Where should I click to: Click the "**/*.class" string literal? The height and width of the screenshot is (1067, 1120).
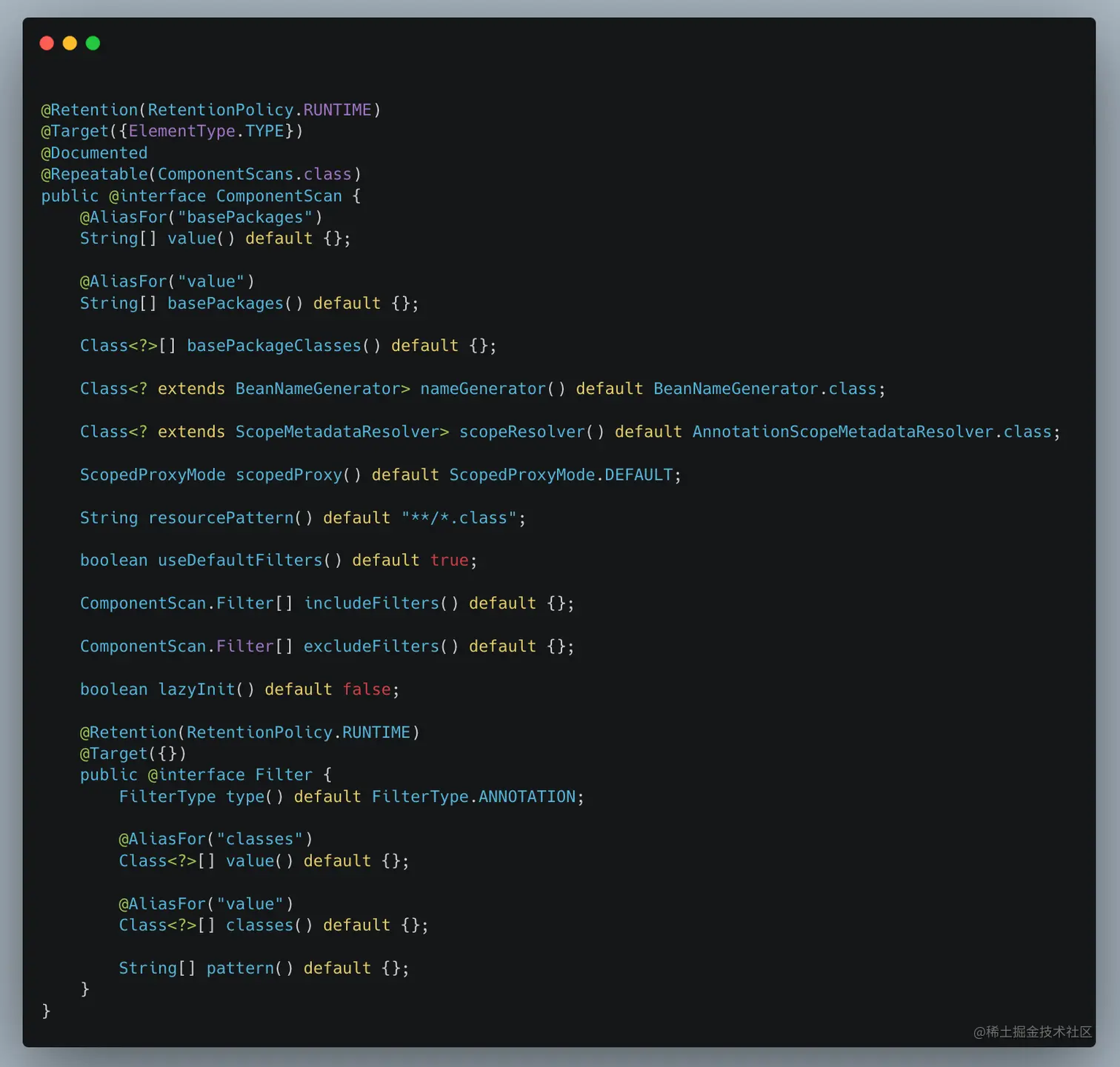459,518
